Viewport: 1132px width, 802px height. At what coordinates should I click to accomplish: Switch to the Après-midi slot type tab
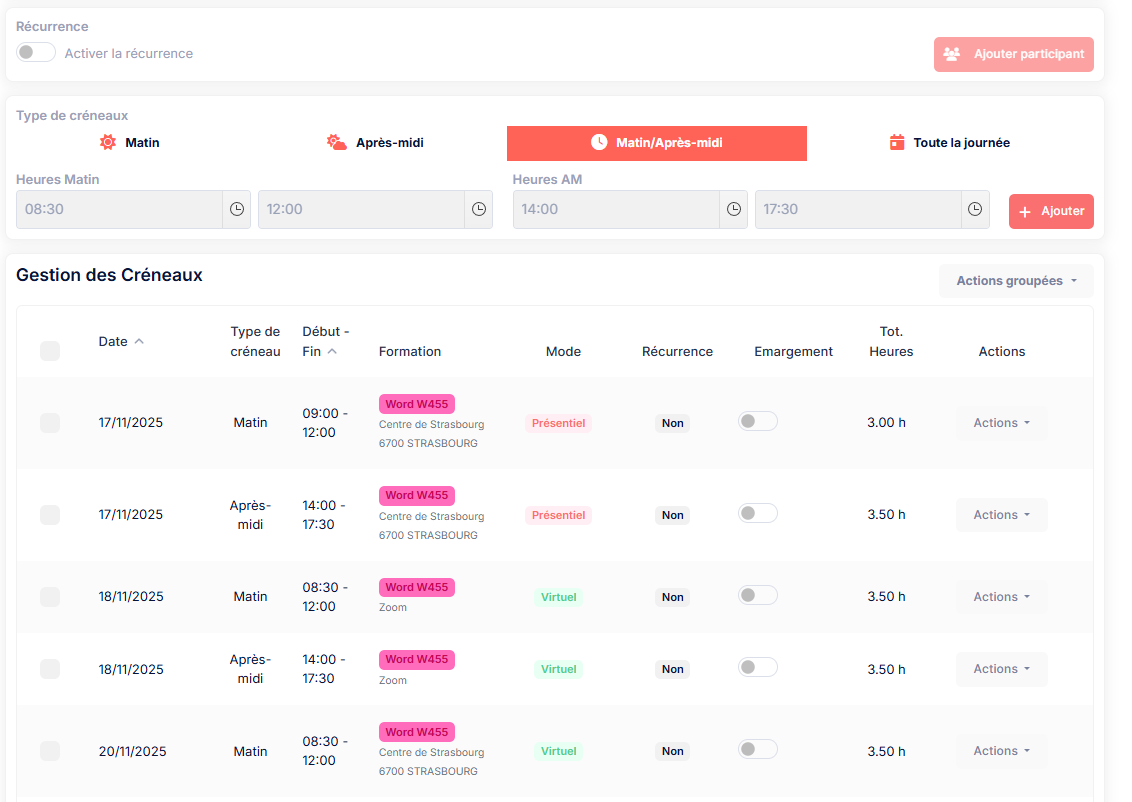tap(375, 143)
